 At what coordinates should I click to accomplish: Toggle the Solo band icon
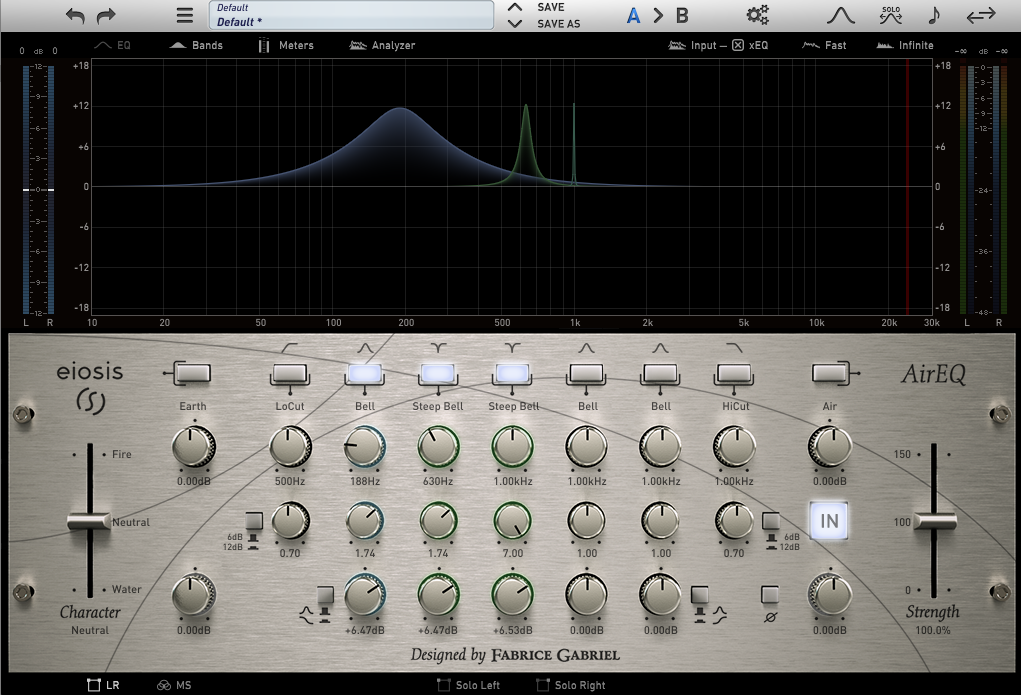tap(890, 15)
